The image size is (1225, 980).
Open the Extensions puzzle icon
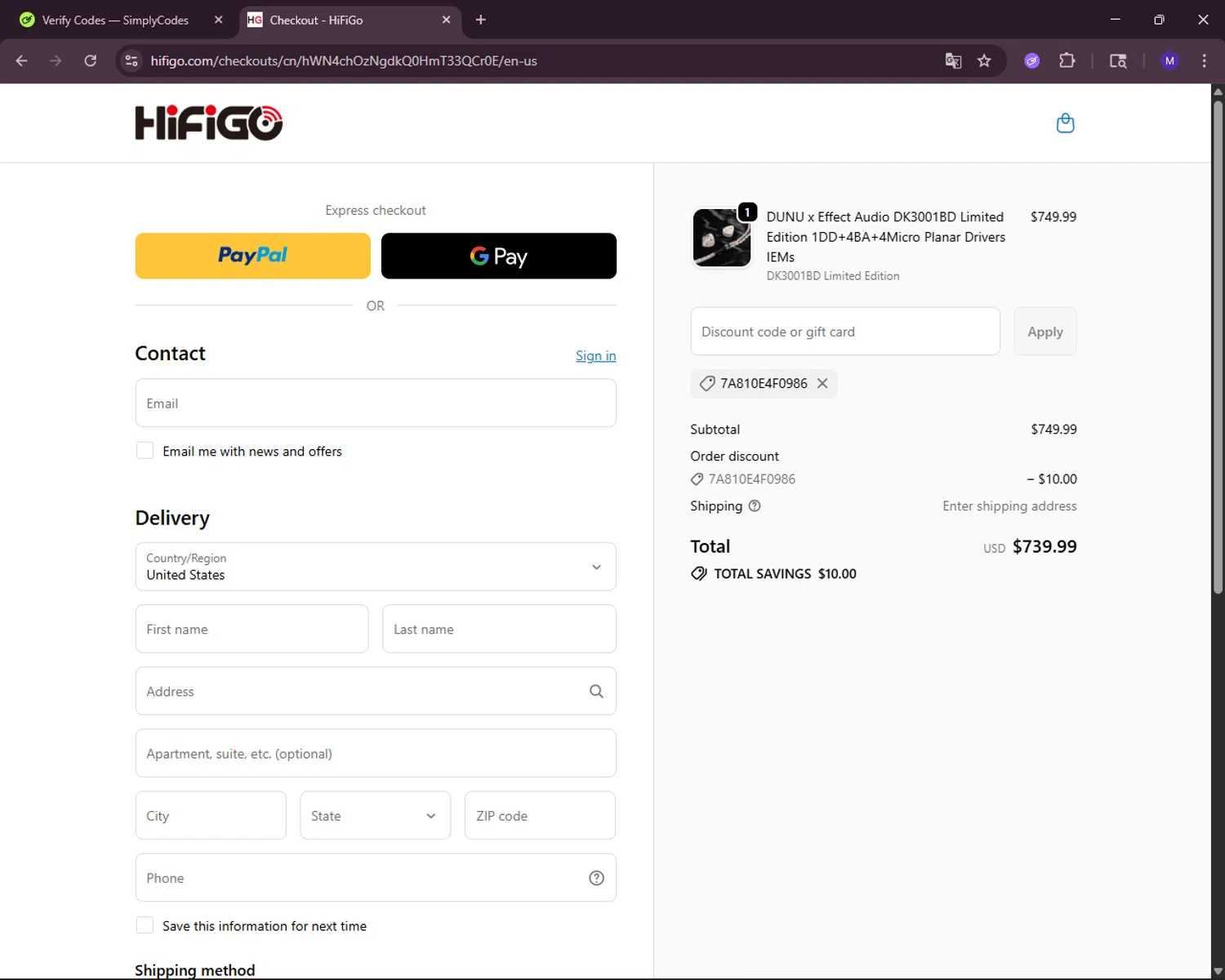(1067, 60)
